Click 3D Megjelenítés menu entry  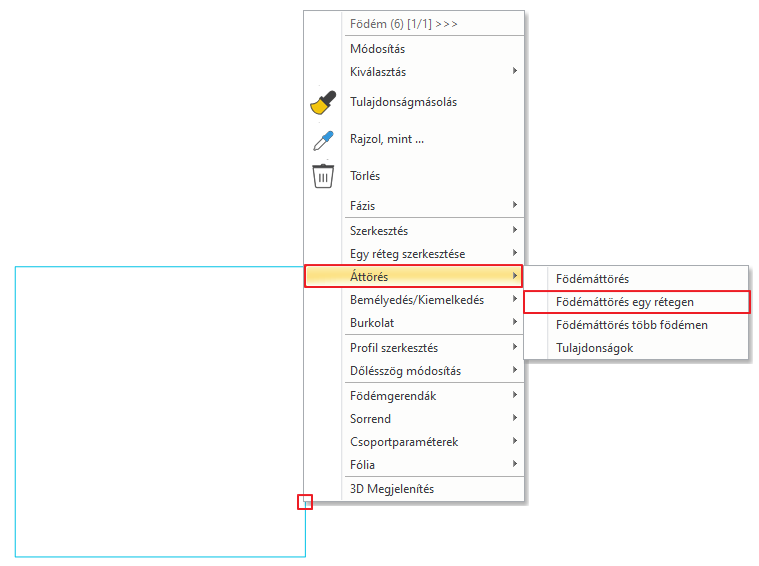434,489
